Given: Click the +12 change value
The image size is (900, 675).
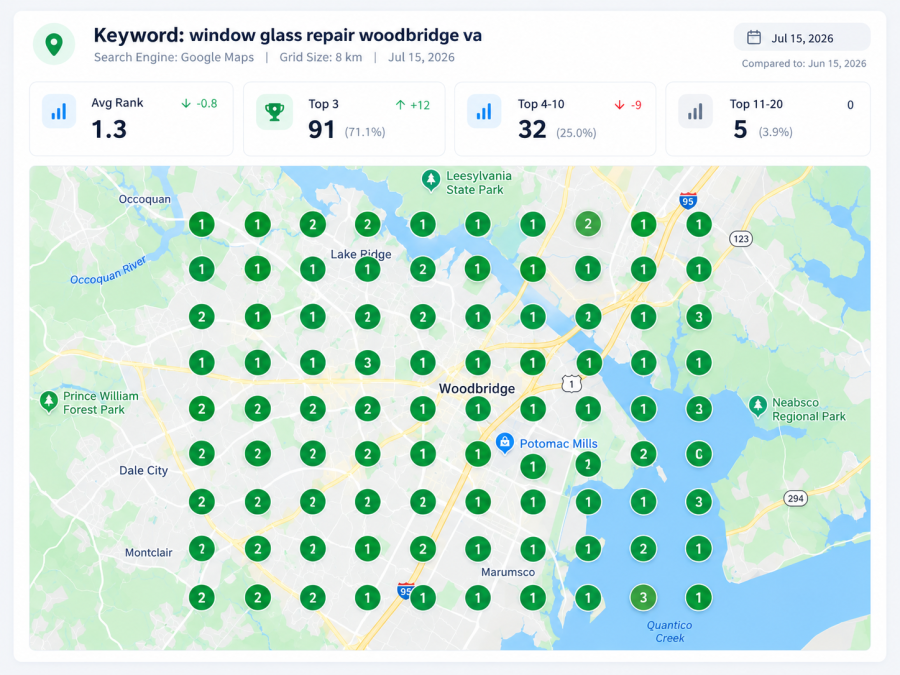Looking at the screenshot, I should tap(420, 105).
